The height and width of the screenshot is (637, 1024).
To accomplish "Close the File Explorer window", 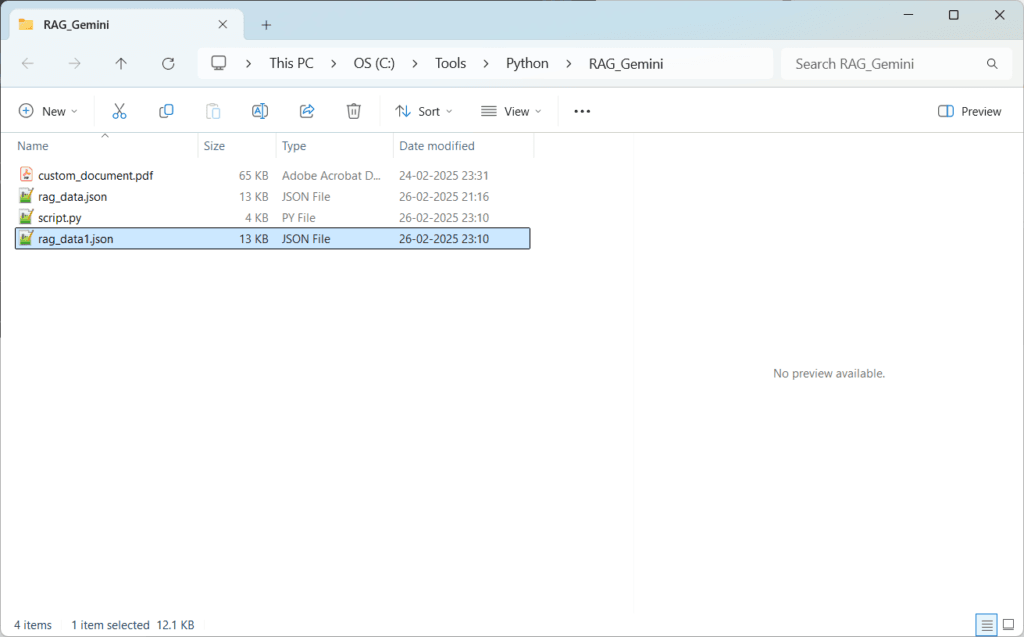I will click(x=999, y=15).
